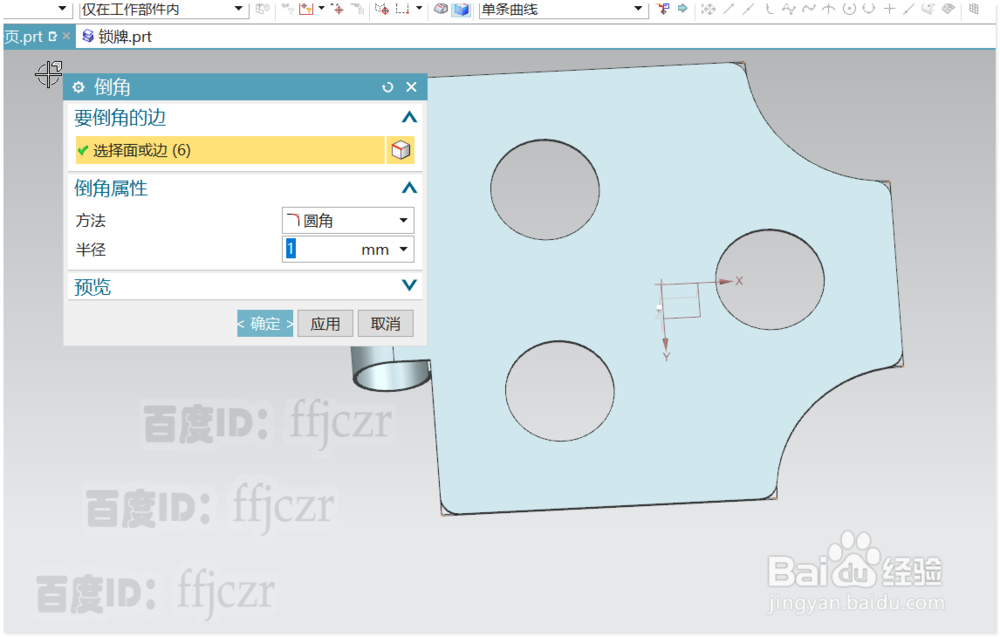Click the X axis arrow of the coordinate system
Image resolution: width=1000 pixels, height=637 pixels.
(x=726, y=281)
